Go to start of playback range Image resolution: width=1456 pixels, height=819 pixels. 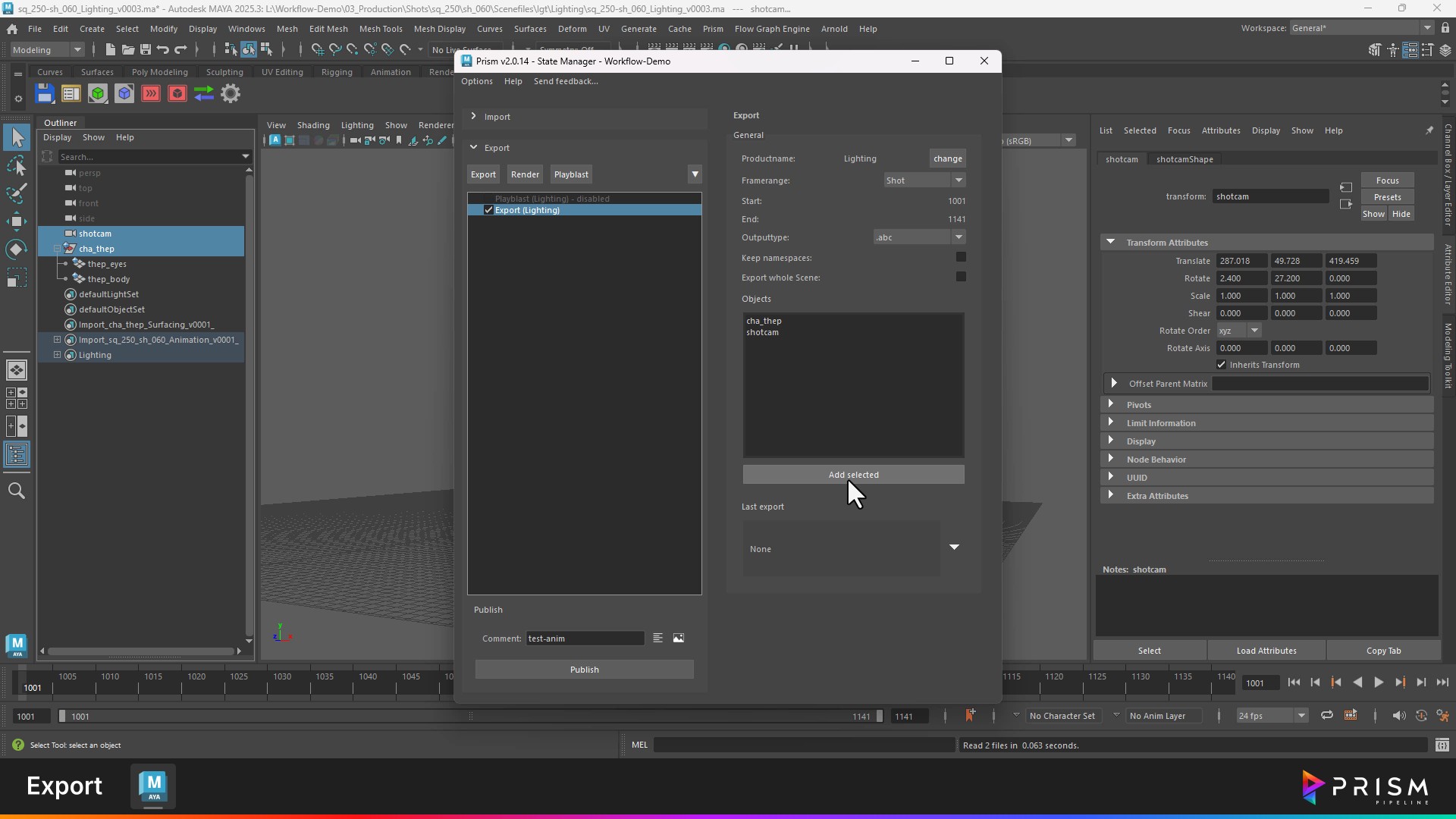click(x=1294, y=682)
